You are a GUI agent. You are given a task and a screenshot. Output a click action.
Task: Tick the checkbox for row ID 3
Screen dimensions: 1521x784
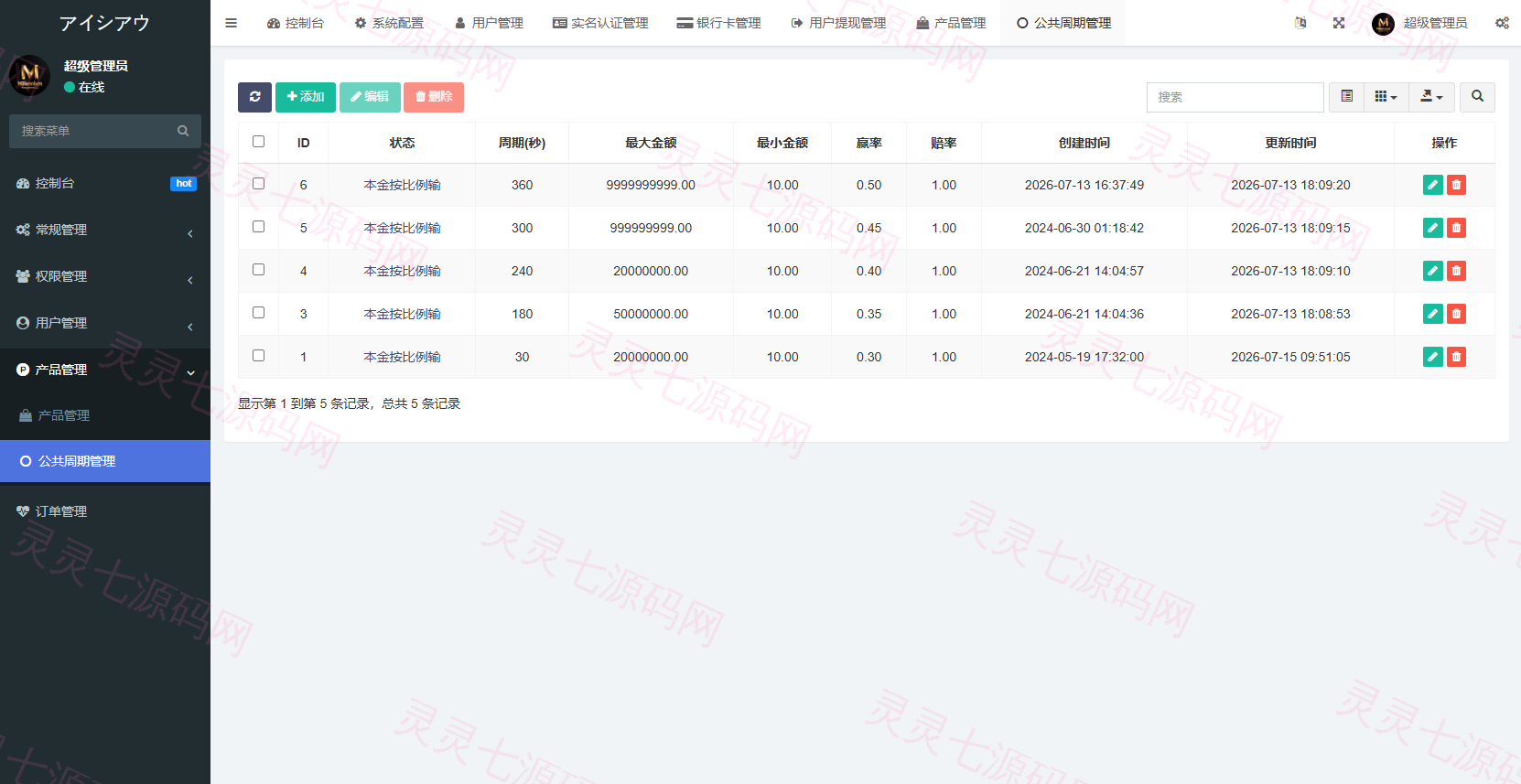tap(258, 313)
